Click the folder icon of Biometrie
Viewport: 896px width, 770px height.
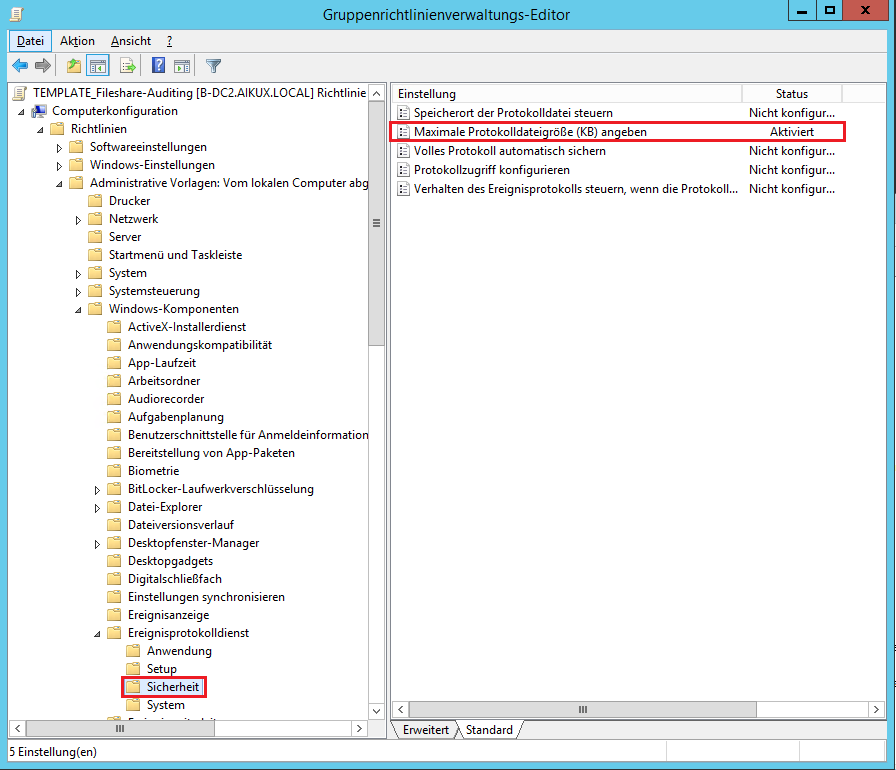[114, 471]
